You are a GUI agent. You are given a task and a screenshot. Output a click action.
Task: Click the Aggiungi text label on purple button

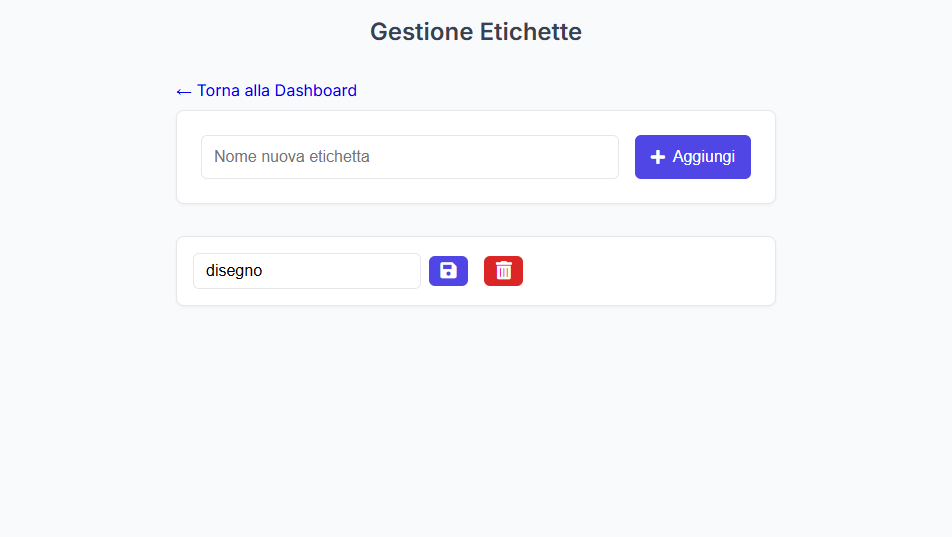704,157
